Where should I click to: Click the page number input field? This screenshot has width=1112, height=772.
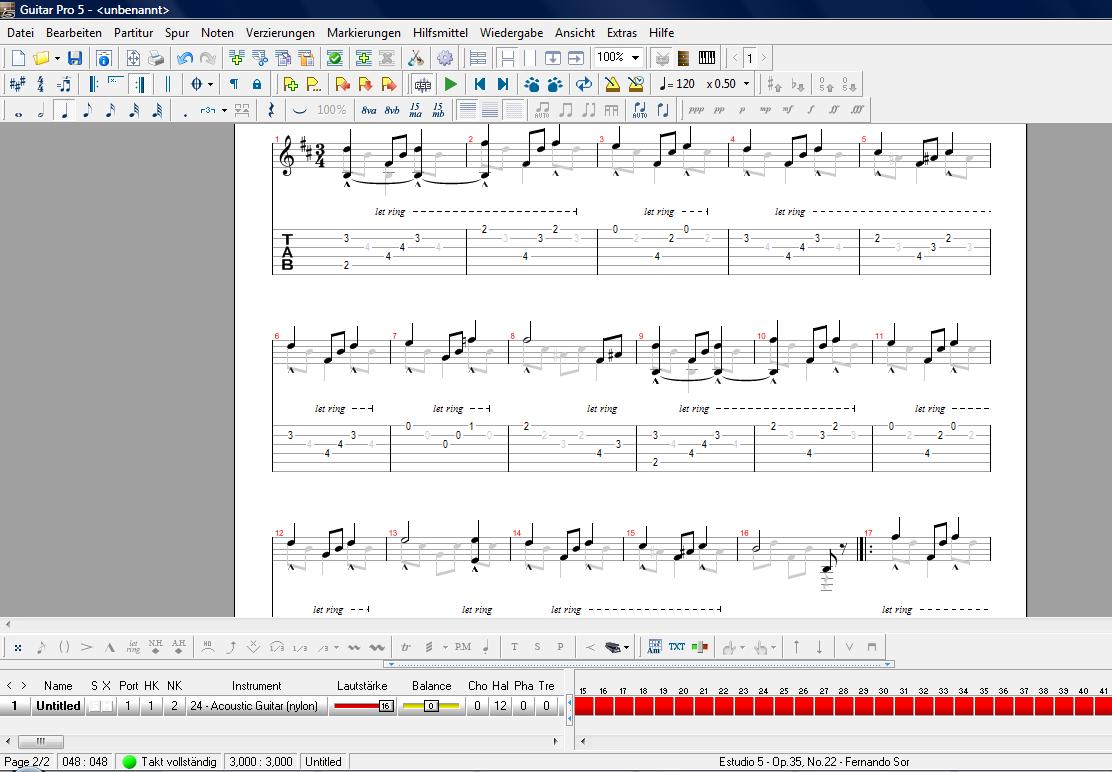(x=749, y=58)
